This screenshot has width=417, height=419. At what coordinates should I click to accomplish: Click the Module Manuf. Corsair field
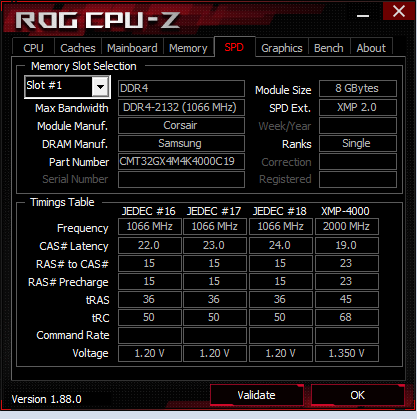pos(181,126)
